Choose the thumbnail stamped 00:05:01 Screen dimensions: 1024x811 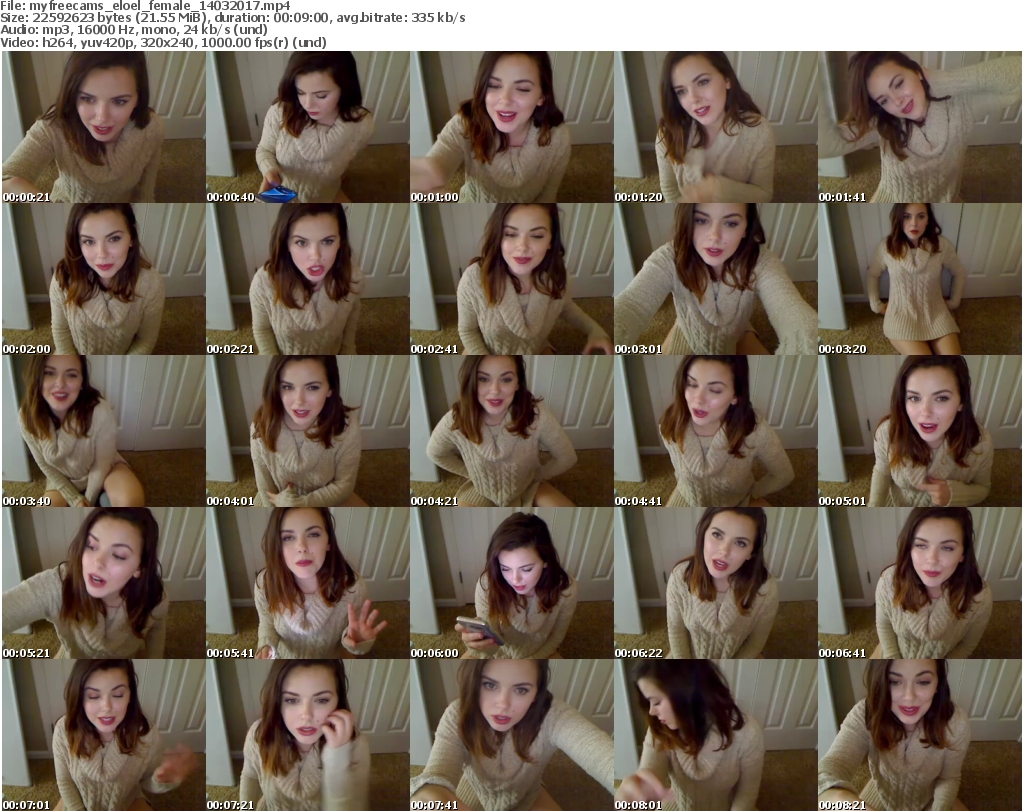click(x=920, y=431)
